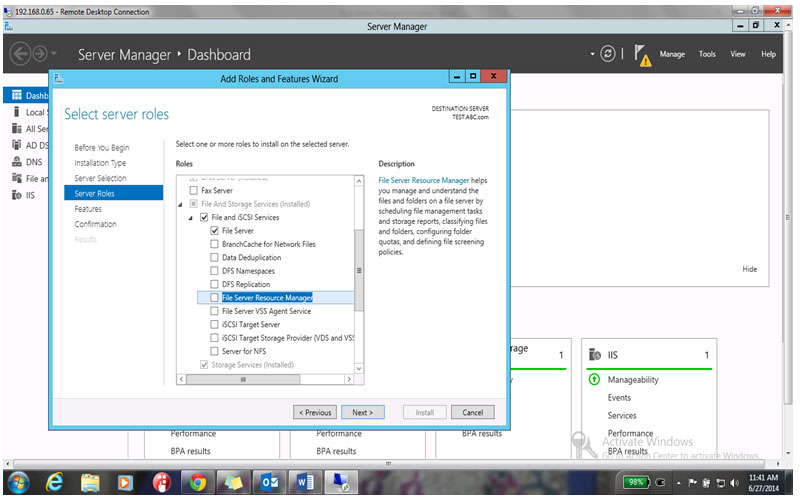Open Events in the IIS tile
The image size is (800, 500).
coord(619,397)
